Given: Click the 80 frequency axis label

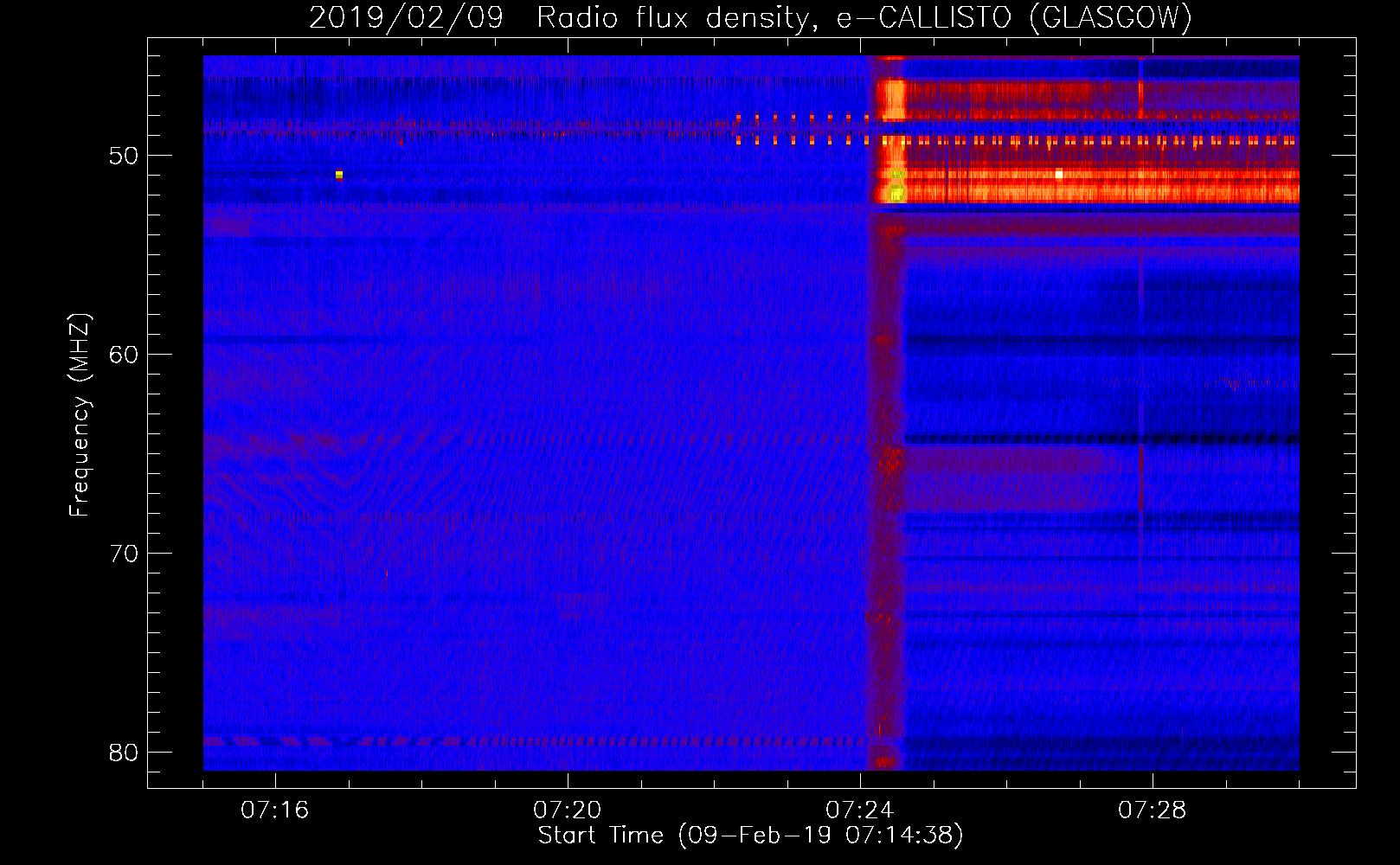Looking at the screenshot, I should click(x=124, y=753).
